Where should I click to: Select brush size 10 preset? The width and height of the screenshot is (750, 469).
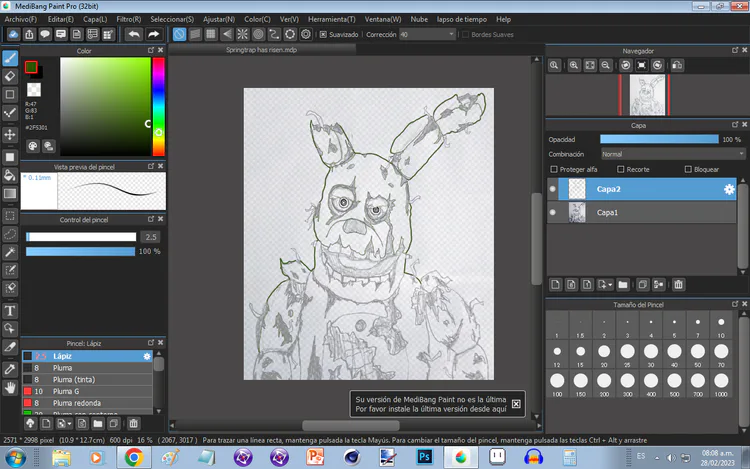(721, 325)
